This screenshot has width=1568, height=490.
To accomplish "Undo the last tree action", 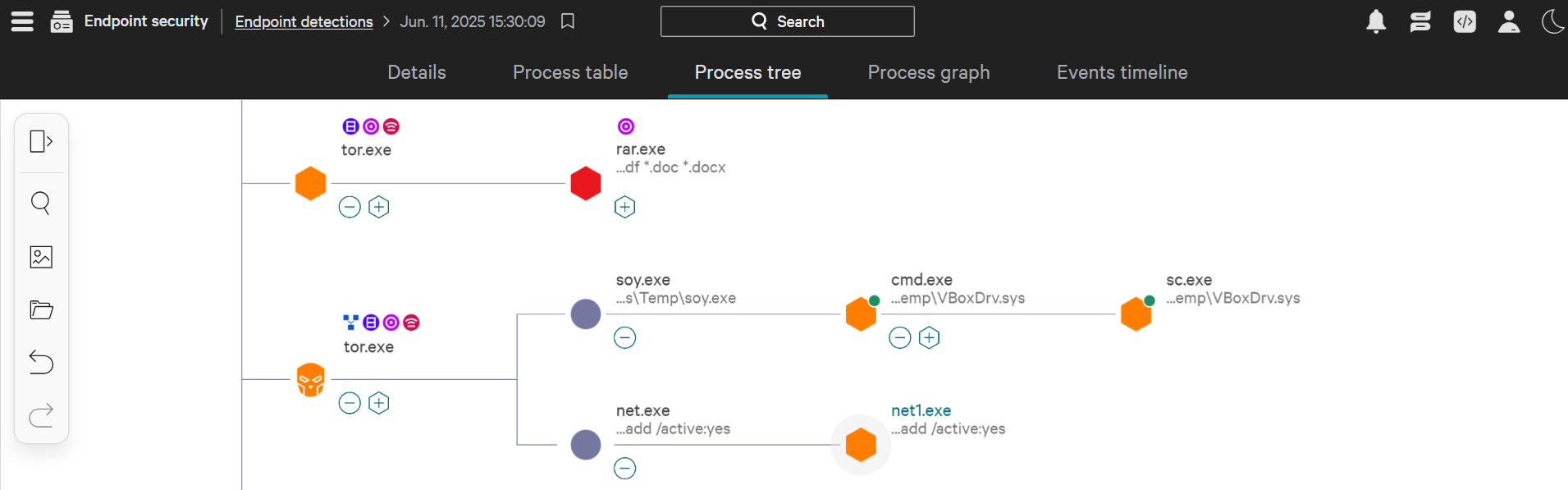I will tap(41, 362).
